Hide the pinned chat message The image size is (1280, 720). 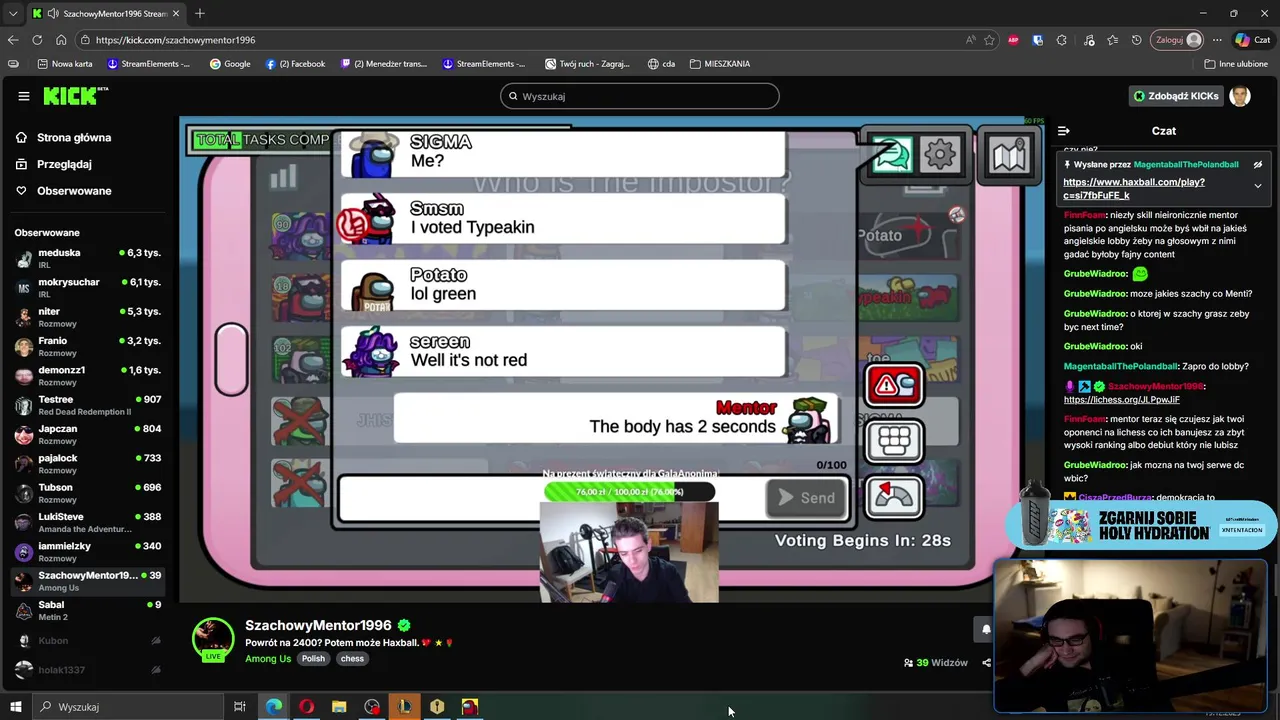[x=1258, y=164]
